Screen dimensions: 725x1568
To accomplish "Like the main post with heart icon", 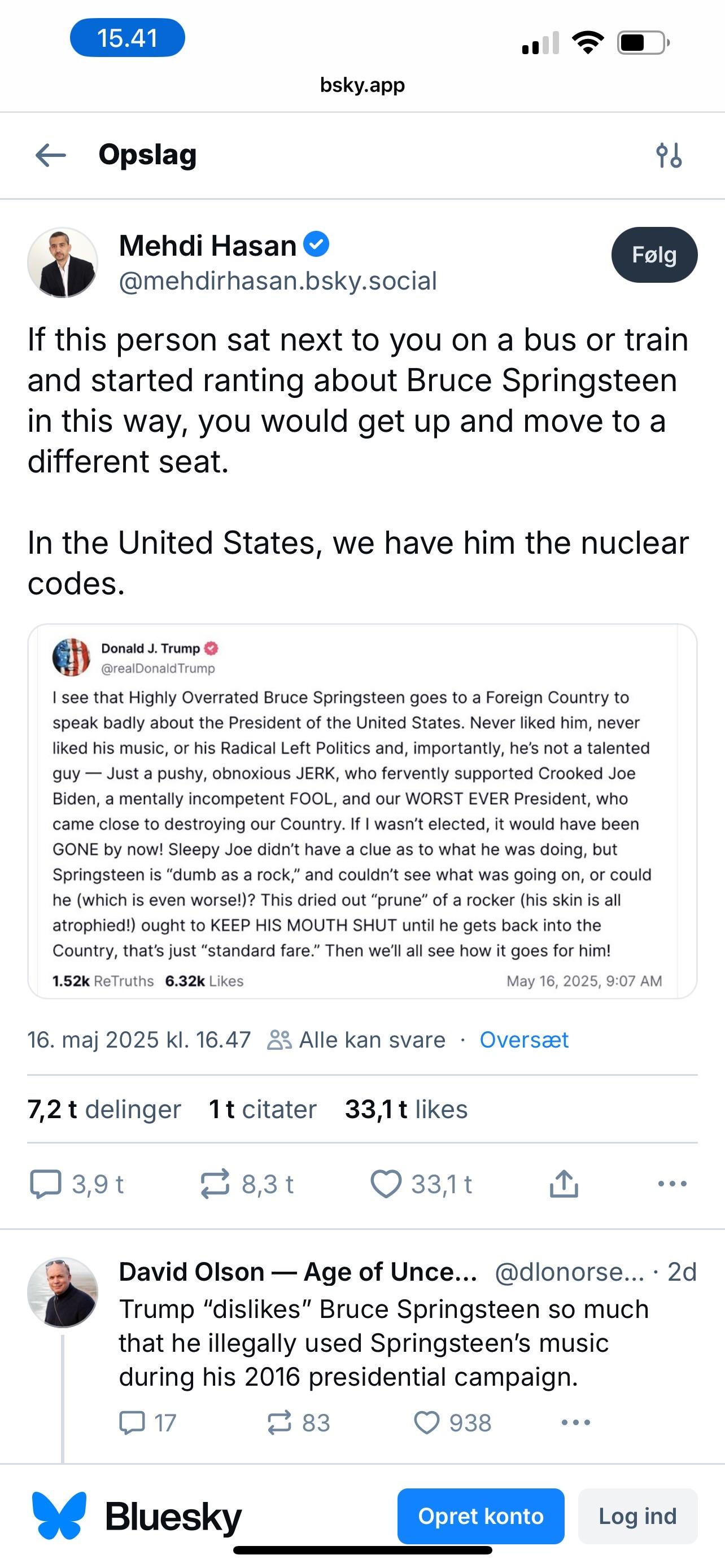I will 386,1184.
